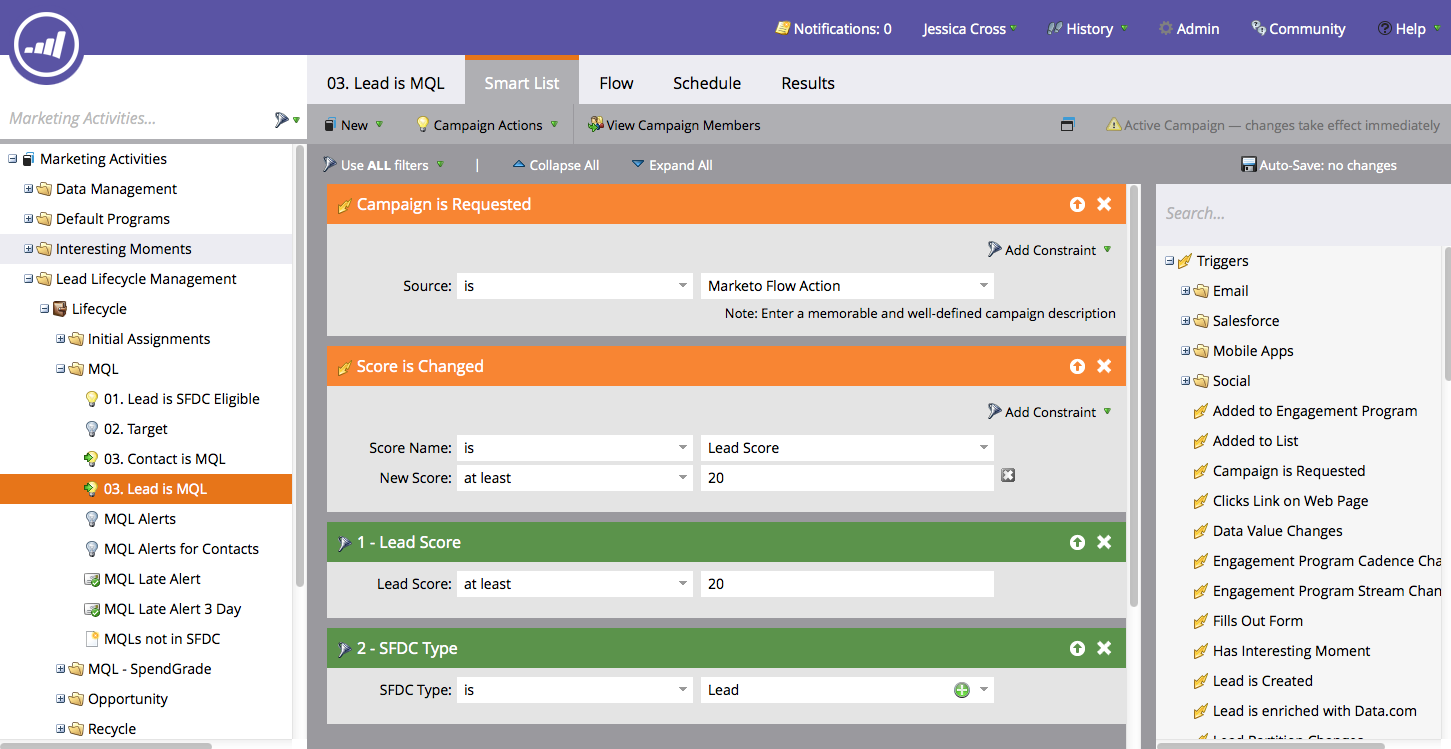Screen dimensions: 1451x749
Task: Expand the Data Management folder
Action: (28, 189)
